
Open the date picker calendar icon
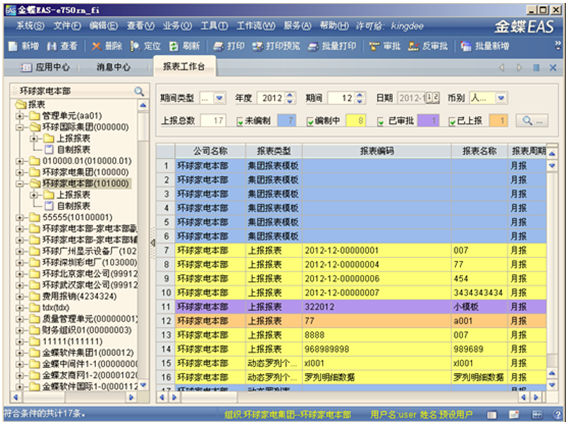[432, 98]
